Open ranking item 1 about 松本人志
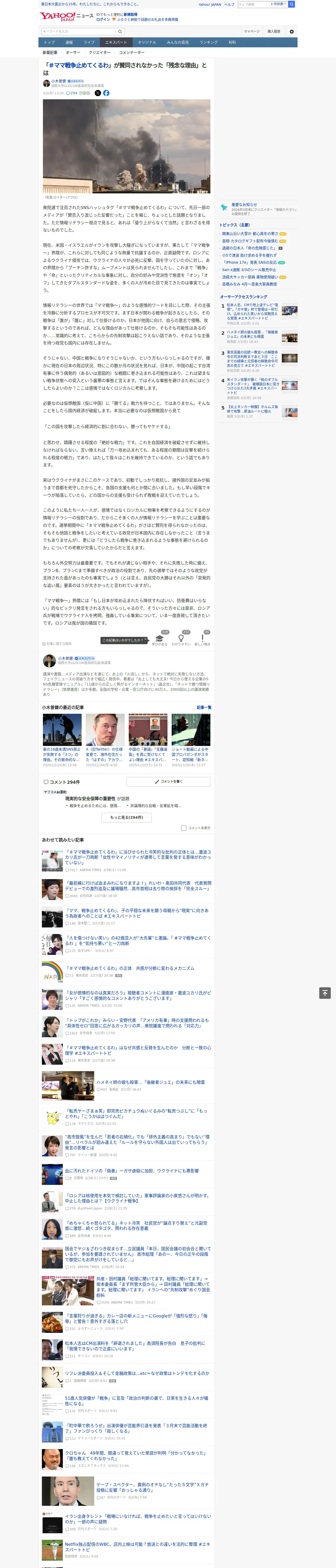 [253, 312]
